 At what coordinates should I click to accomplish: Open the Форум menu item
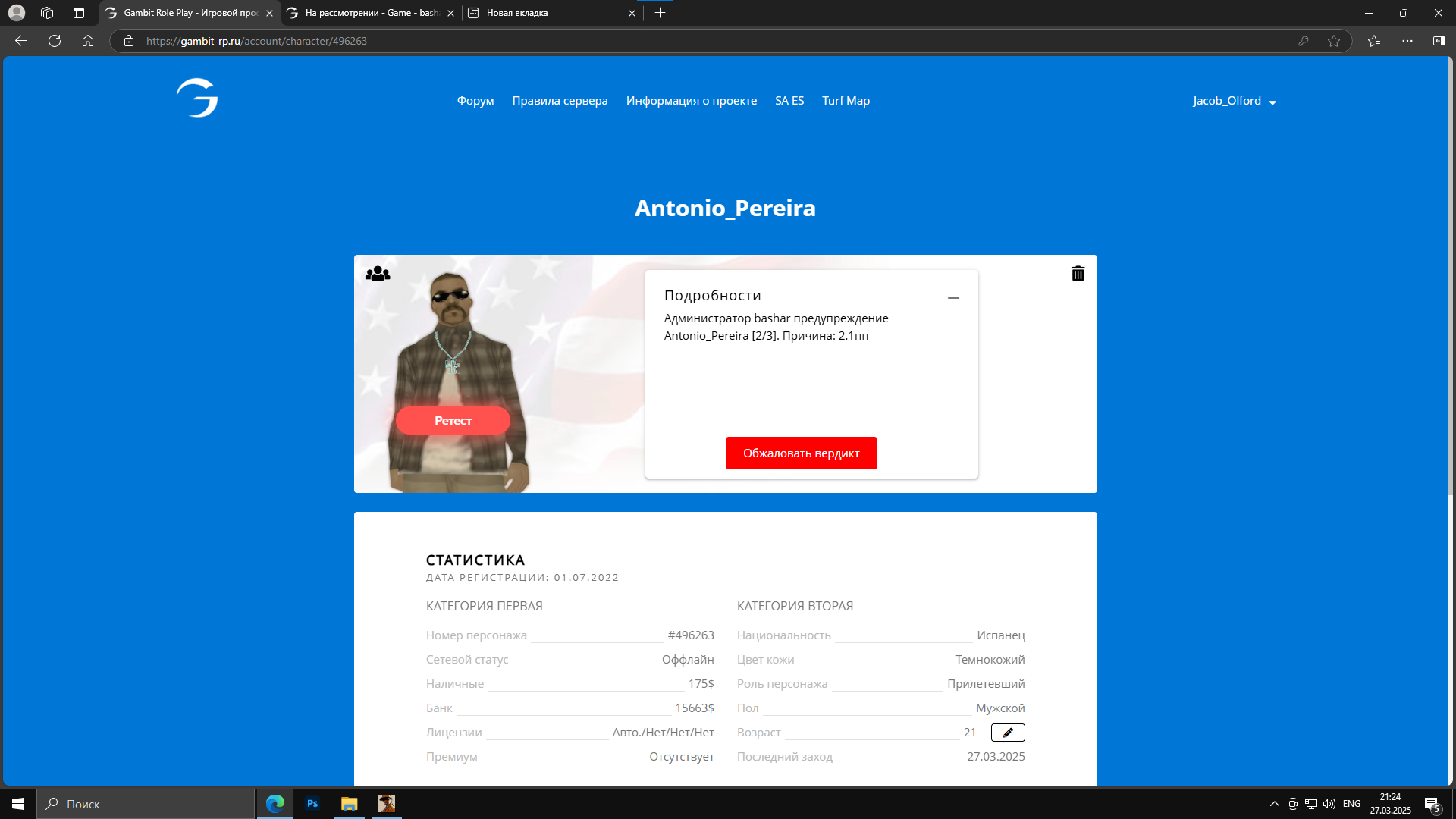click(x=475, y=101)
